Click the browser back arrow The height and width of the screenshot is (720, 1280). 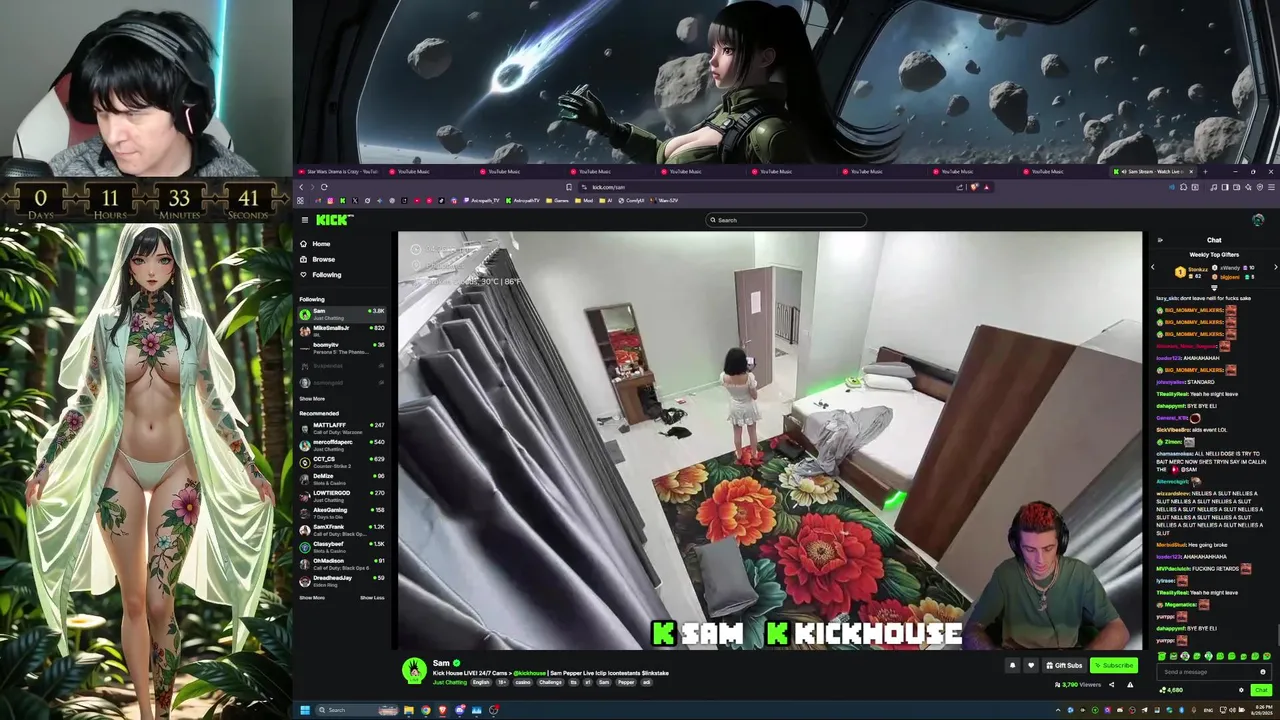(x=301, y=187)
